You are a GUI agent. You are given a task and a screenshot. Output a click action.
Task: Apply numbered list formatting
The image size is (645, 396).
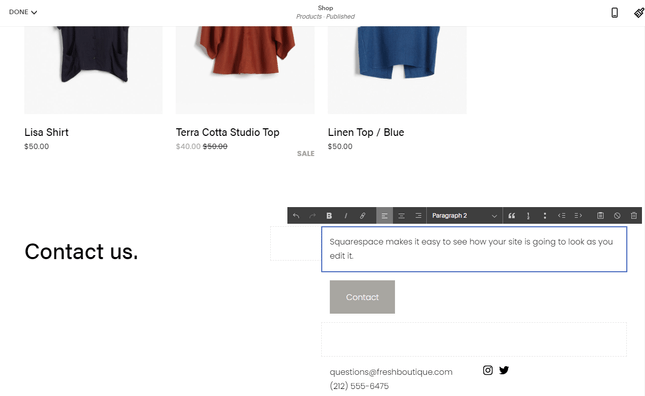point(528,215)
